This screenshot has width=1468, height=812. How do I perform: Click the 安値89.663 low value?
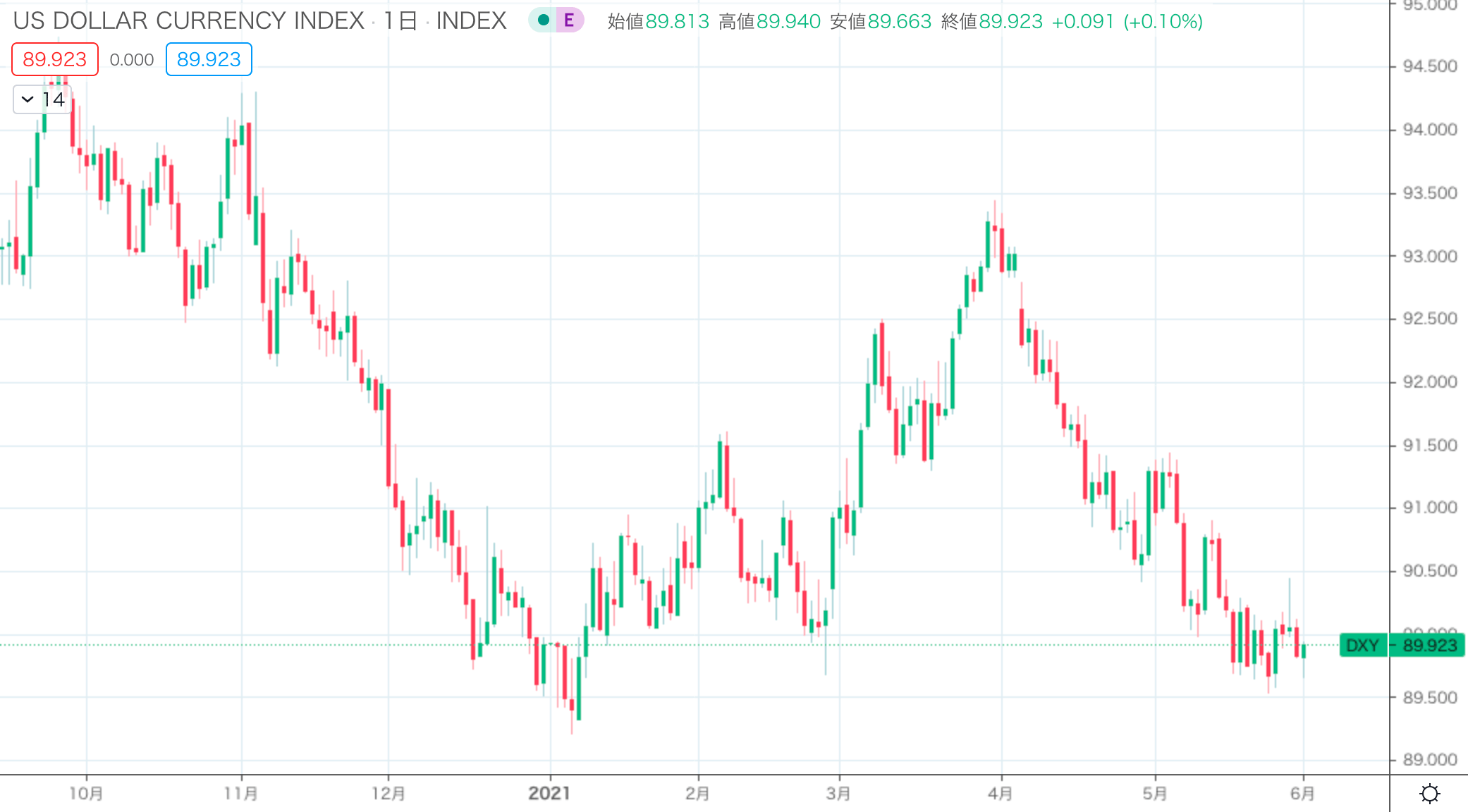tap(881, 22)
